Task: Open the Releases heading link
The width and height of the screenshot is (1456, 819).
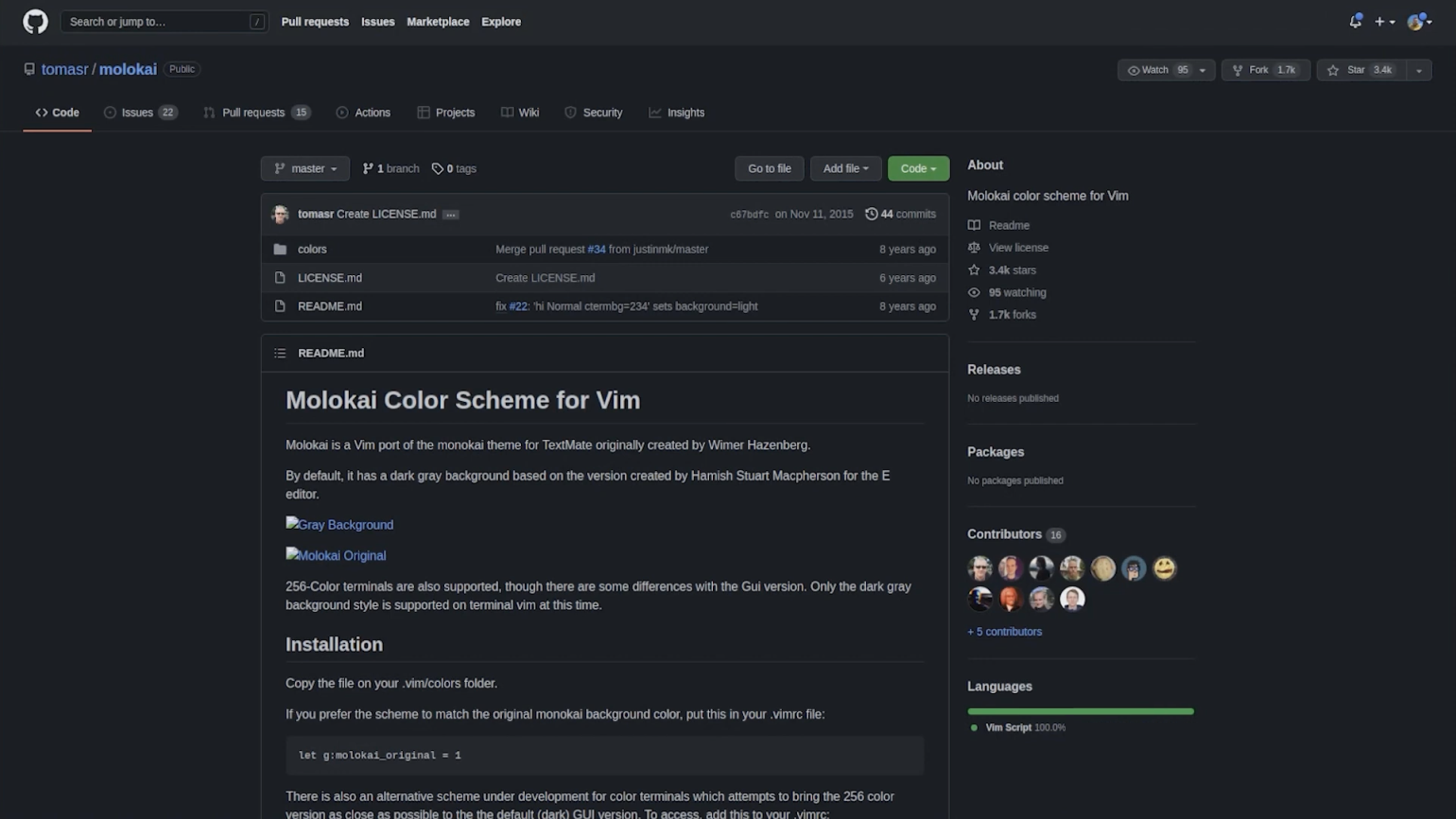Action: pos(994,370)
